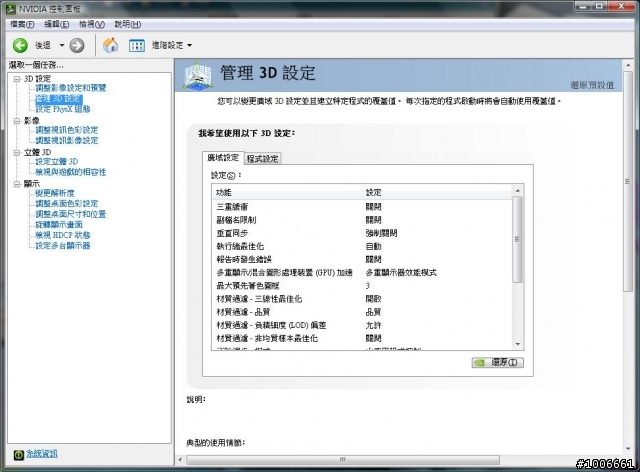Select 變更解析度 in tree
Screen dimensions: 640x472
click(x=55, y=193)
